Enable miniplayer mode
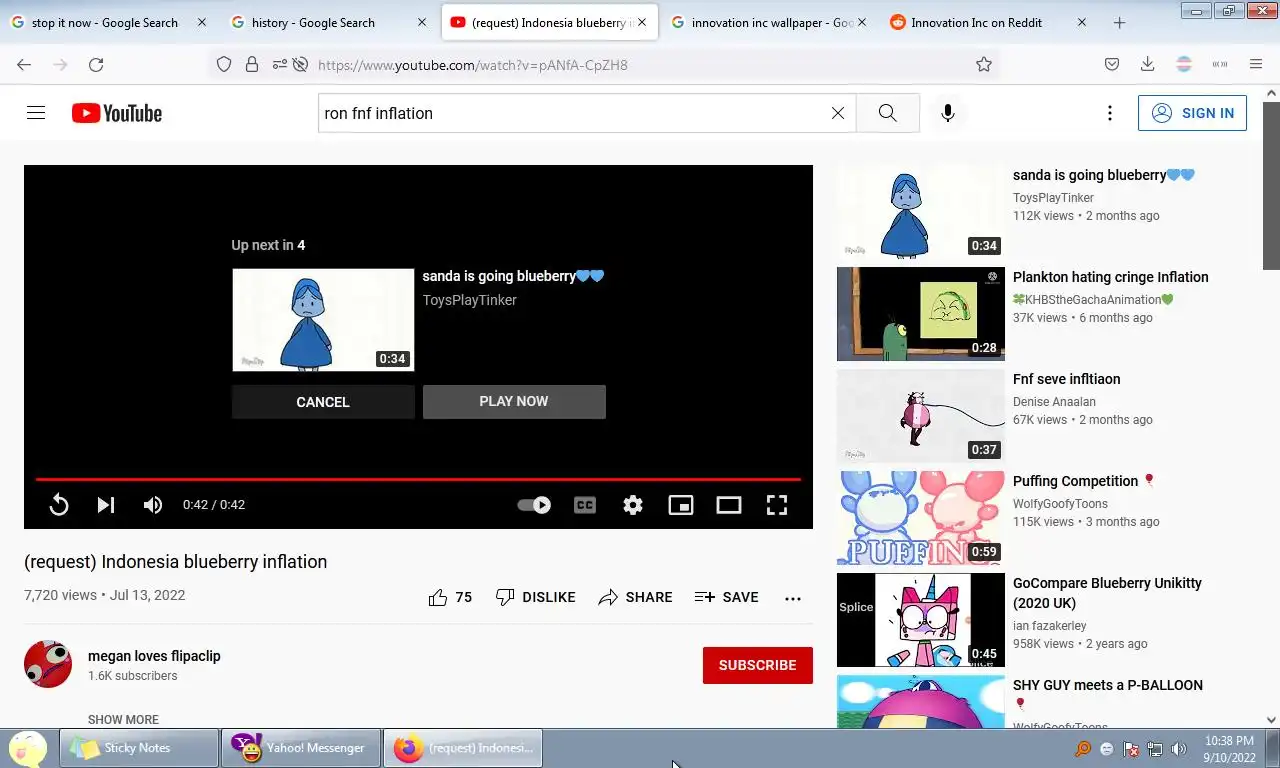This screenshot has height=768, width=1280. pyautogui.click(x=681, y=505)
